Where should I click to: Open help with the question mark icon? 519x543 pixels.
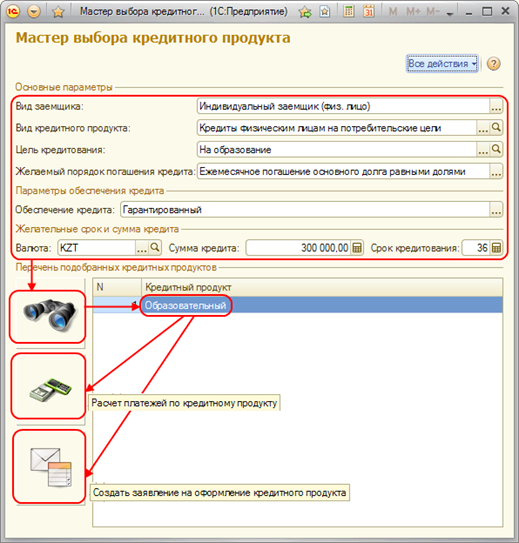pos(493,64)
